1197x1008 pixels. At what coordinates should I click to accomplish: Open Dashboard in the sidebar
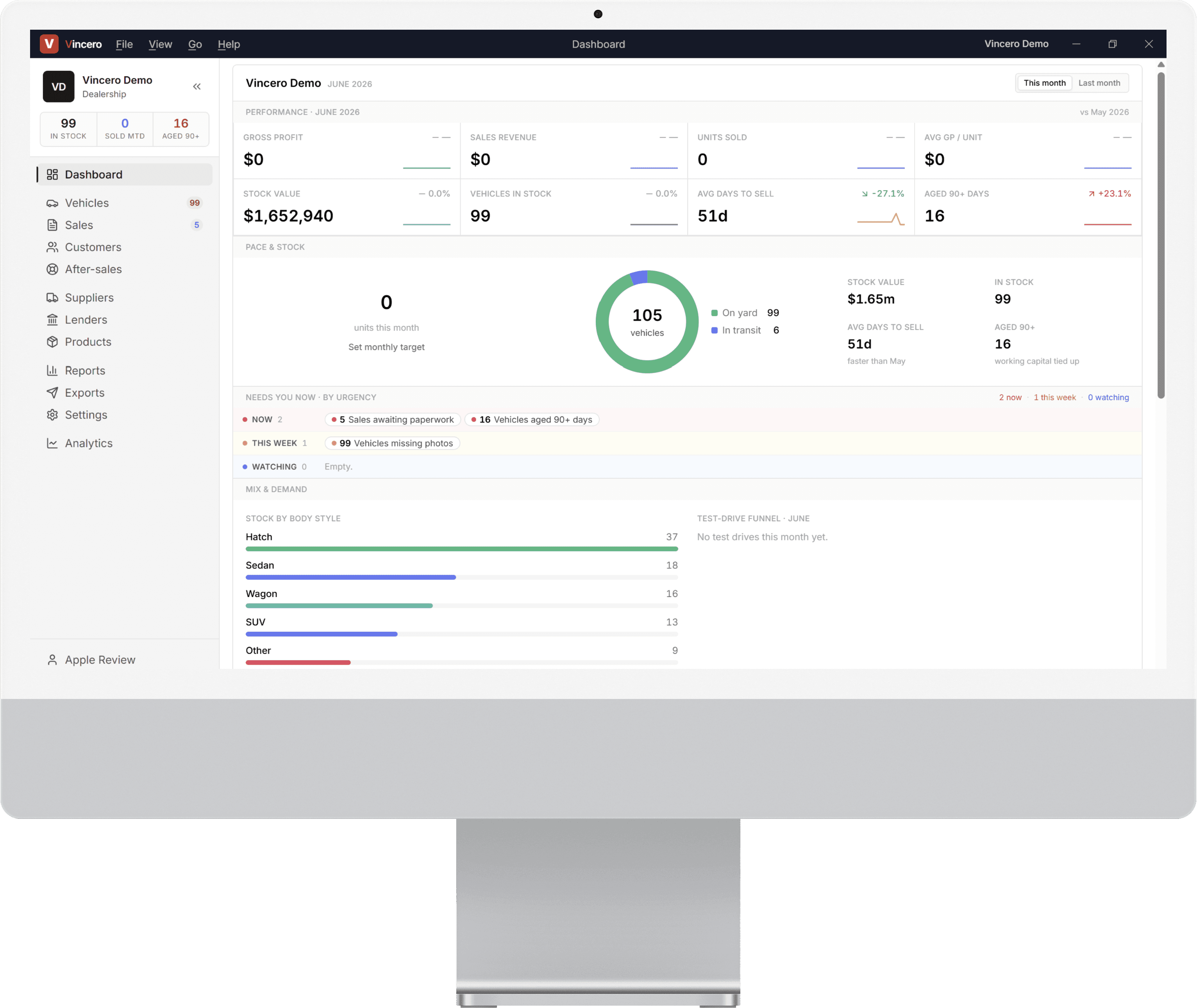125,174
